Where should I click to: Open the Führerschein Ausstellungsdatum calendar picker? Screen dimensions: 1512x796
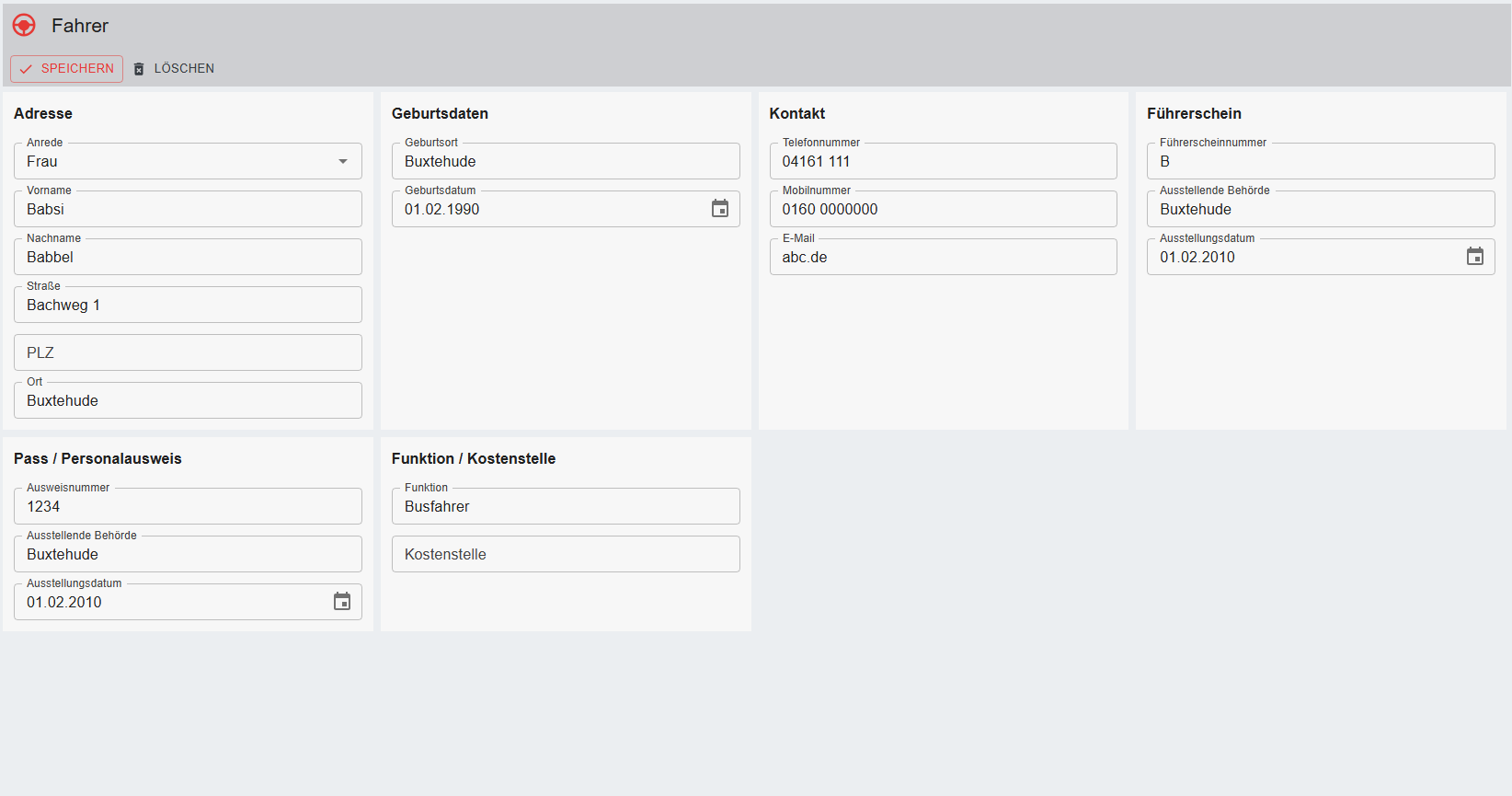click(x=1474, y=257)
